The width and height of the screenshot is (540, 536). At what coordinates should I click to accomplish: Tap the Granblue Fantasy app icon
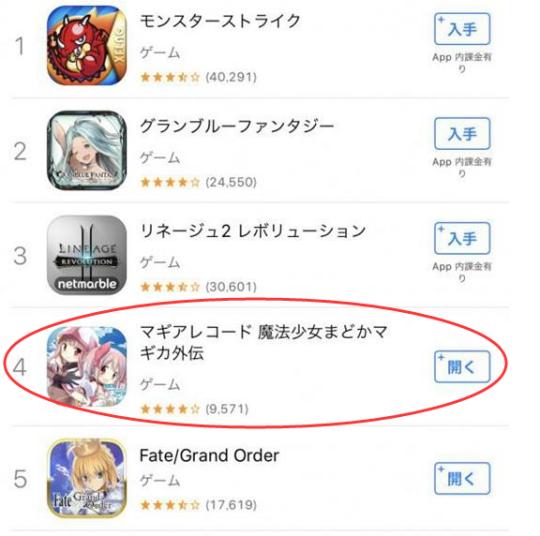click(x=87, y=150)
